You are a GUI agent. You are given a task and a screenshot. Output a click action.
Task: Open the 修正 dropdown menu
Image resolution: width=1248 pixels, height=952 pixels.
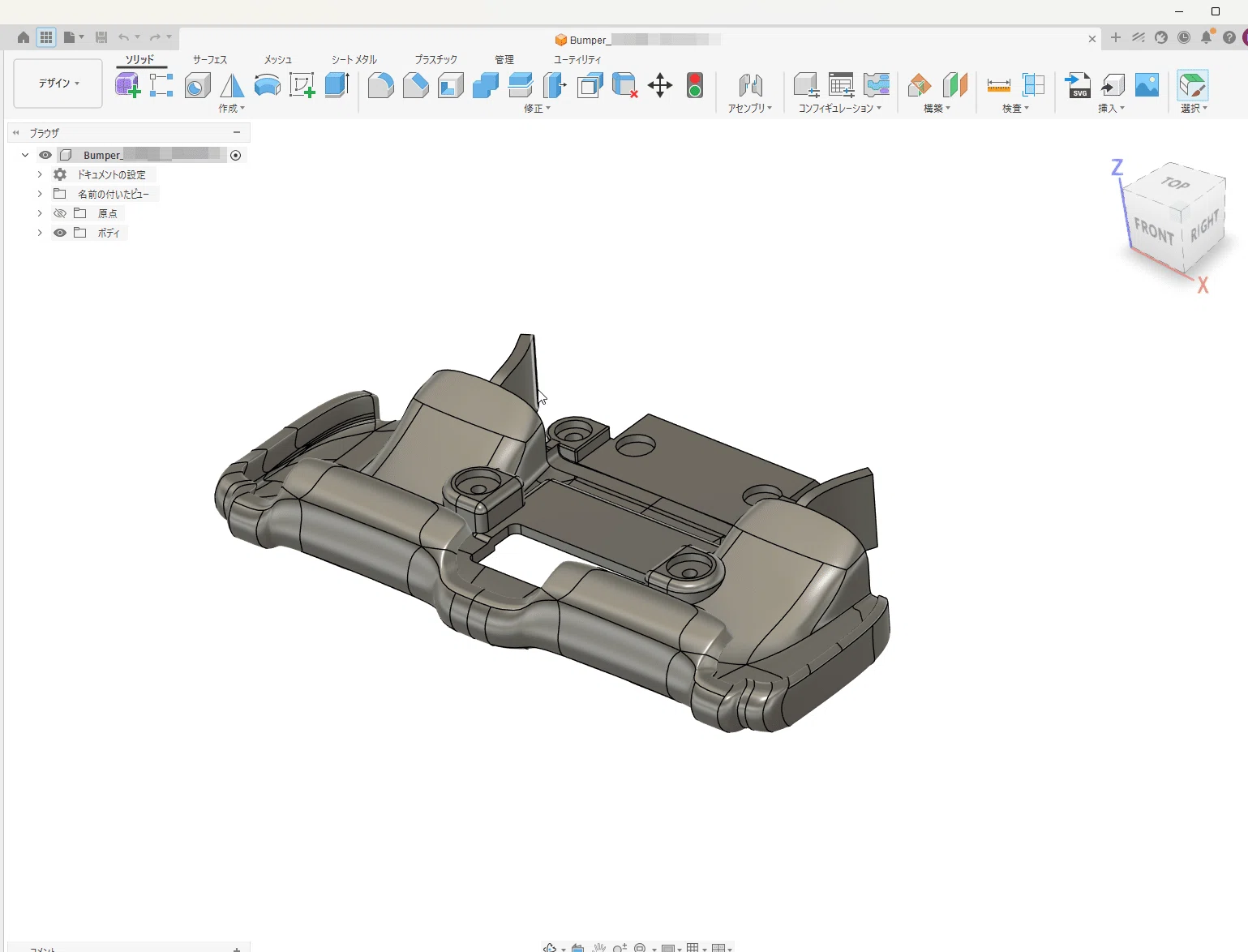coord(537,108)
